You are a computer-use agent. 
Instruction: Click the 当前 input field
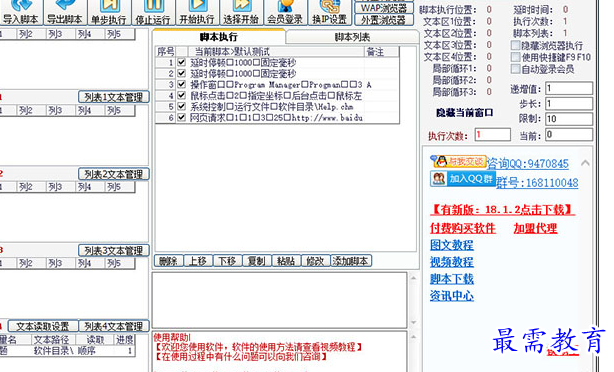(569, 135)
